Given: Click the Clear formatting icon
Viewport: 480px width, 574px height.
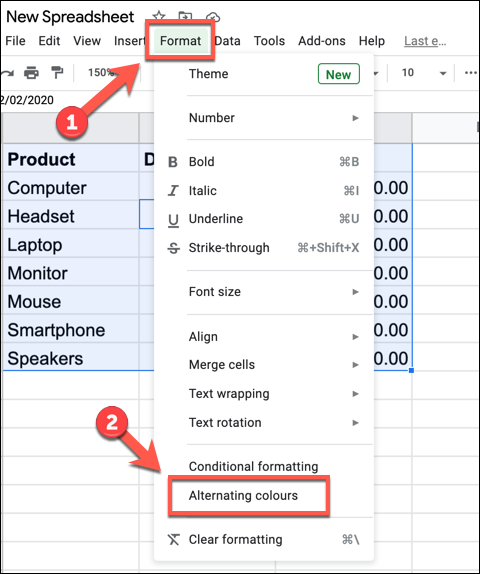Looking at the screenshot, I should point(174,540).
